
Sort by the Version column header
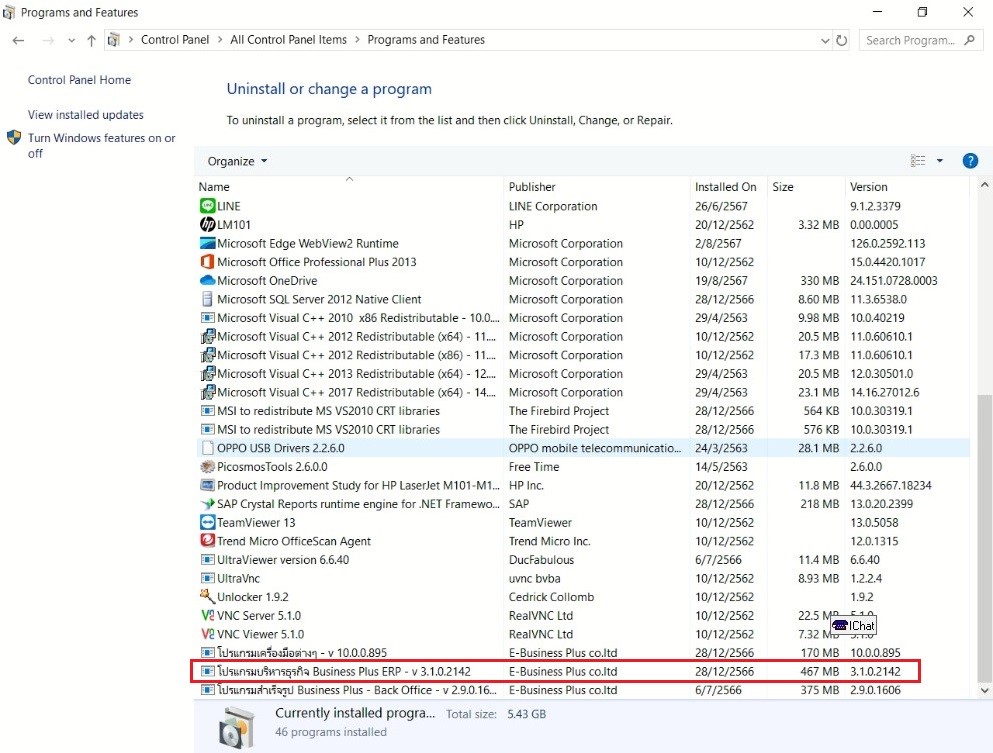pyautogui.click(x=908, y=187)
